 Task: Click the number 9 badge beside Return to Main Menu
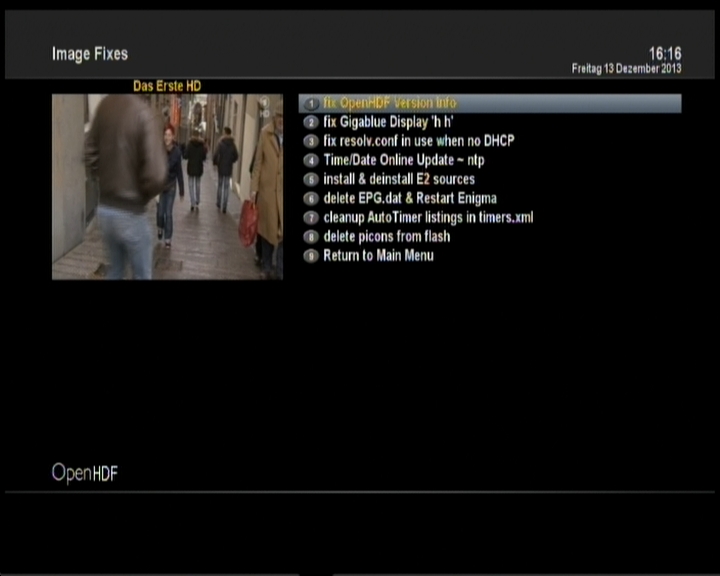point(311,256)
